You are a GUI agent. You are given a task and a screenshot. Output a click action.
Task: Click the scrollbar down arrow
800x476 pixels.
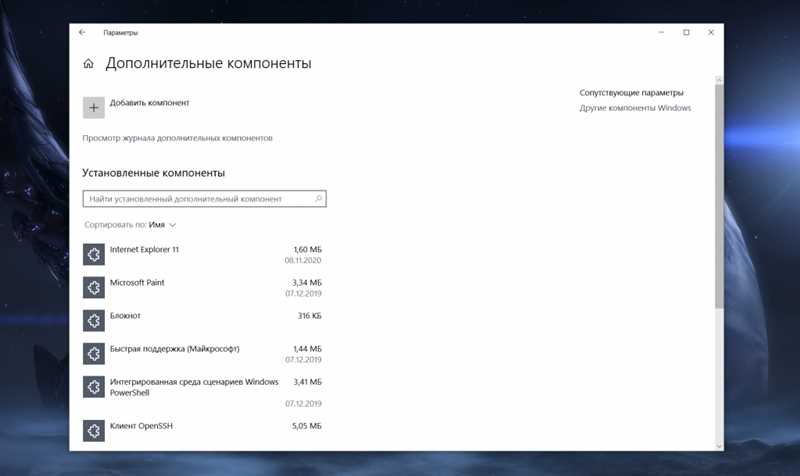(x=719, y=445)
